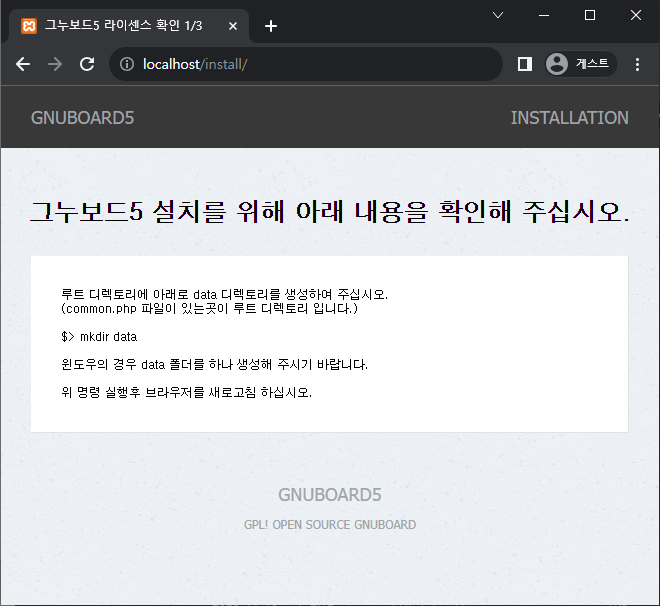Screen dimensions: 660x606
Task: Open the guest profile avatar button
Action: [581, 64]
